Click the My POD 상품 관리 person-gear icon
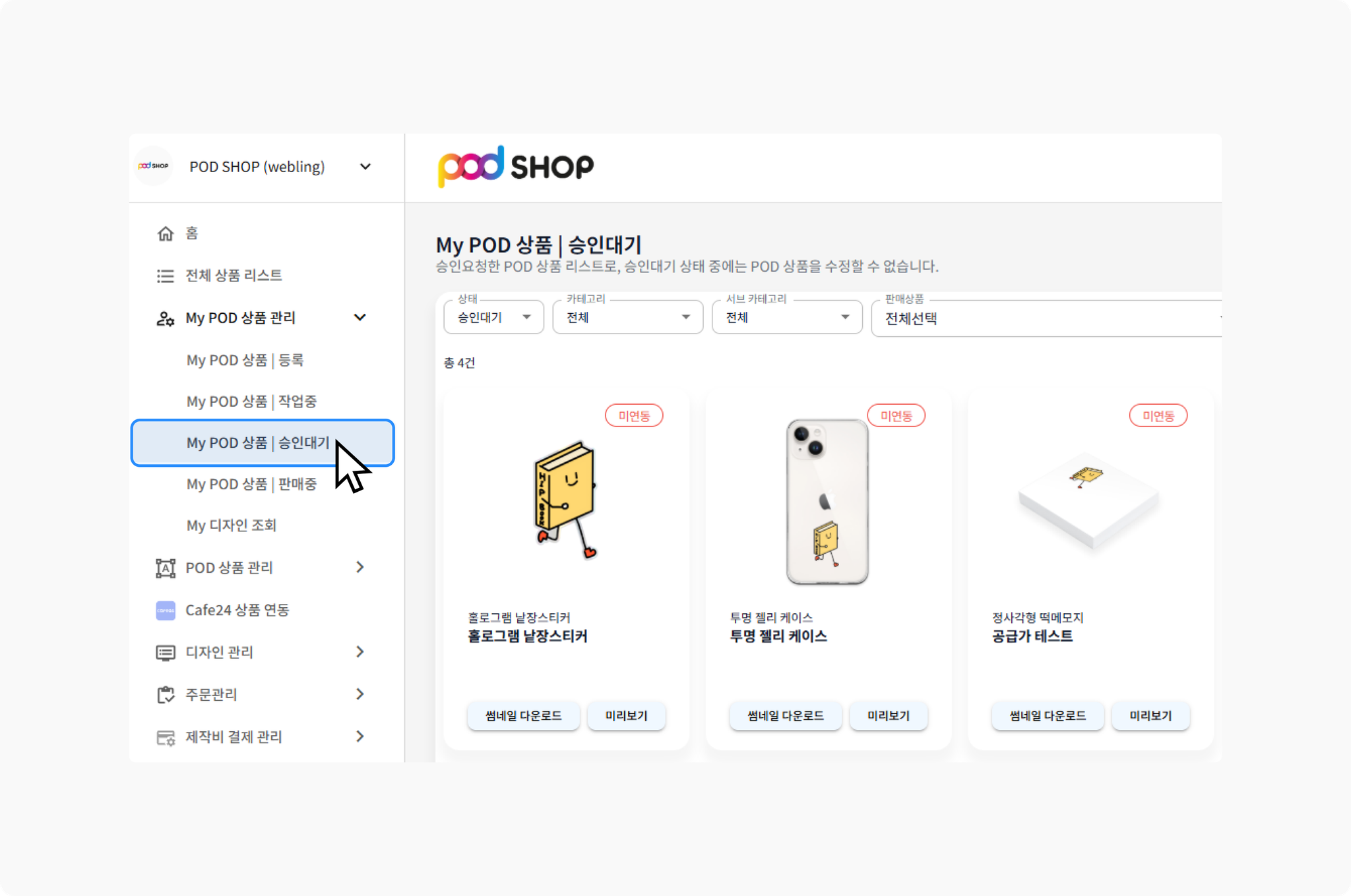1351x896 pixels. (166, 318)
